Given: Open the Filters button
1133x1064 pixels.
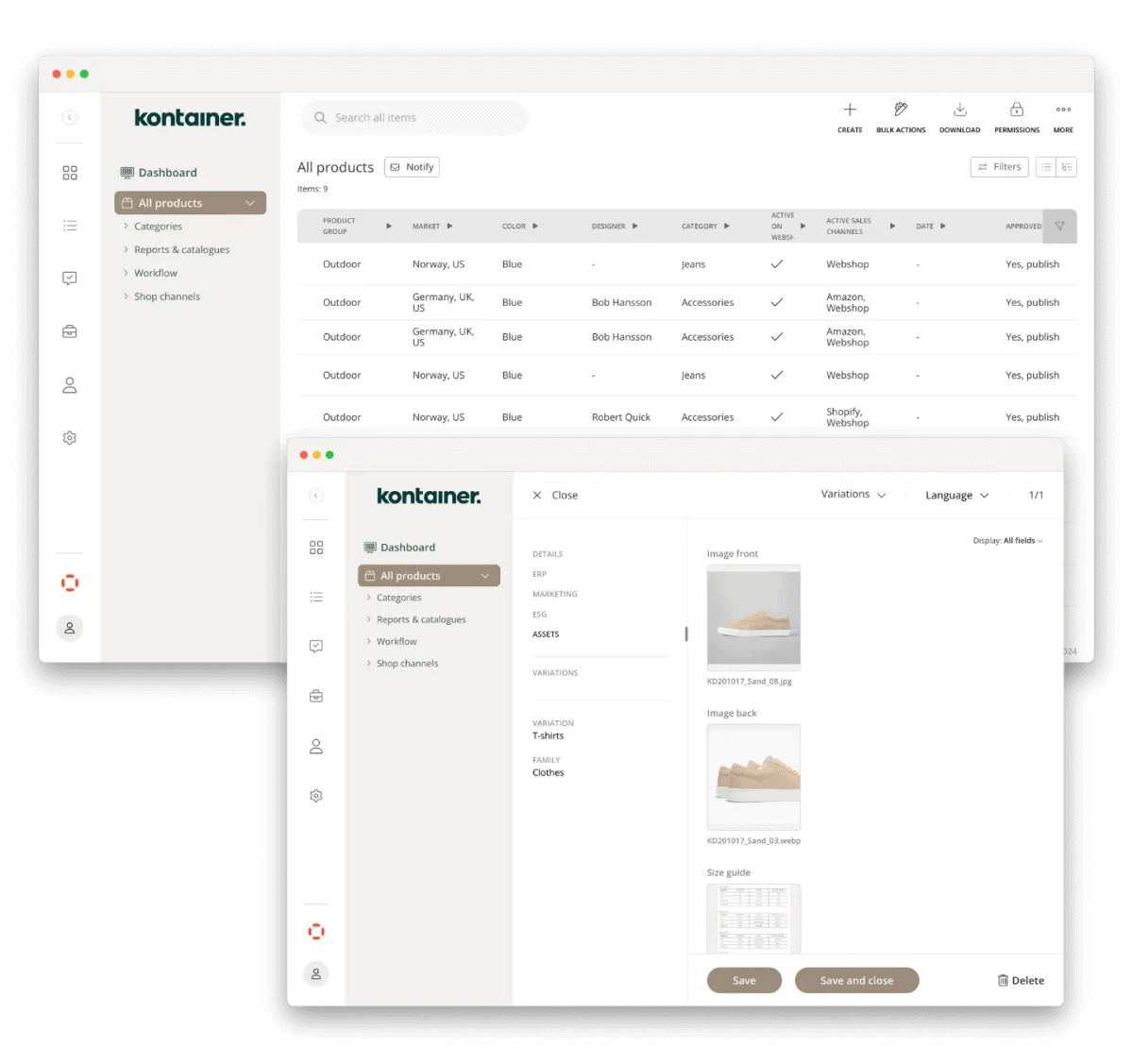Looking at the screenshot, I should click(x=999, y=167).
